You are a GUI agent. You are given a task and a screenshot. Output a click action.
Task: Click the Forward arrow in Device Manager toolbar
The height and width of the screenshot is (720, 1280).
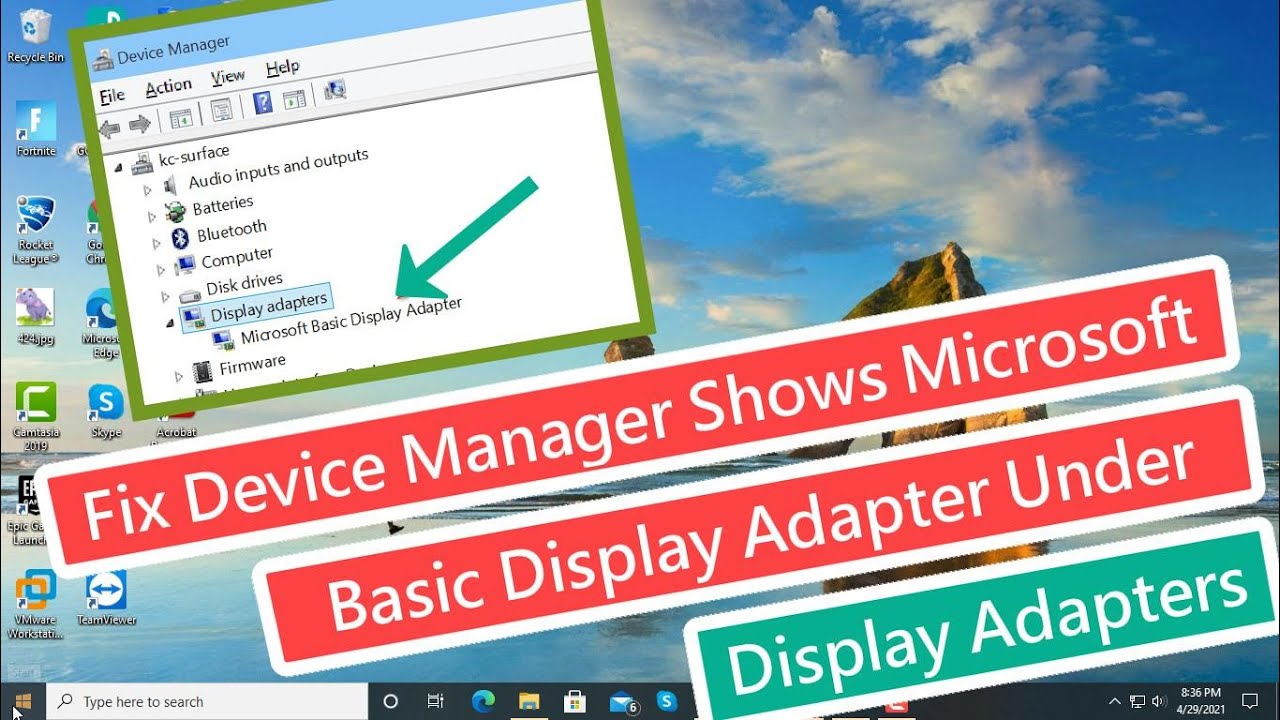[x=140, y=123]
